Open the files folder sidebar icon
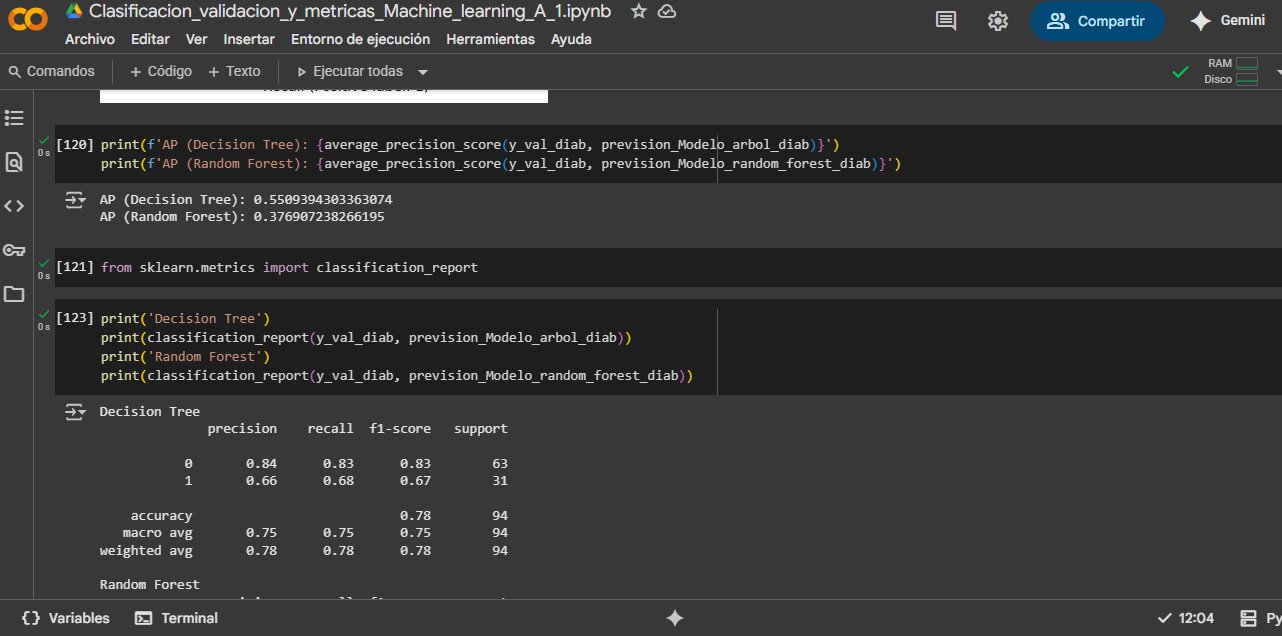The image size is (1282, 636). tap(14, 294)
